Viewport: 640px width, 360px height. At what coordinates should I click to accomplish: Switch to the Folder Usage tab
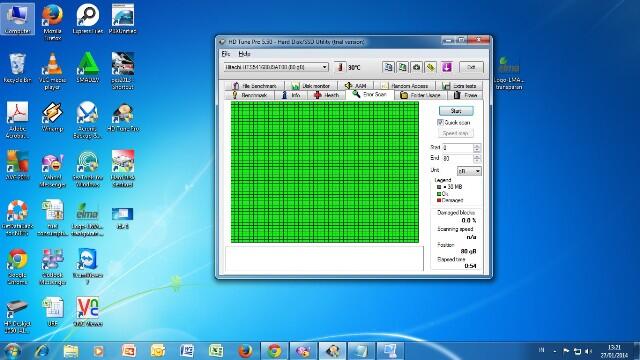click(x=421, y=95)
